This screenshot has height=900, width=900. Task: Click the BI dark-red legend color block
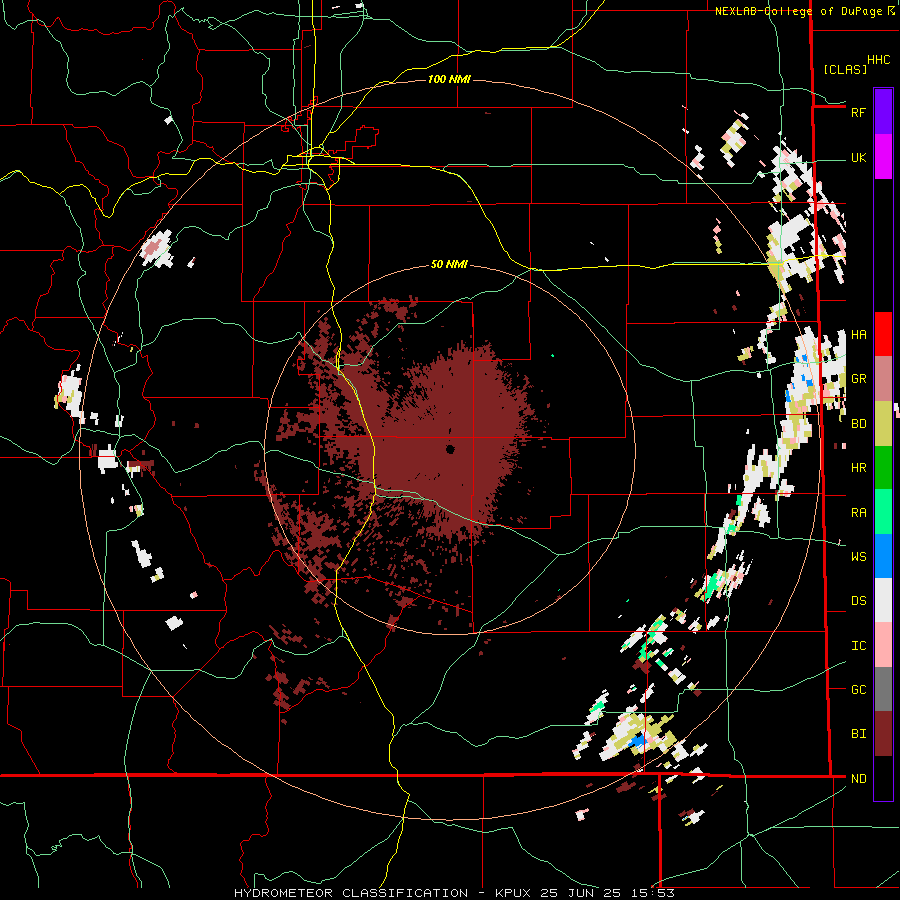point(883,734)
